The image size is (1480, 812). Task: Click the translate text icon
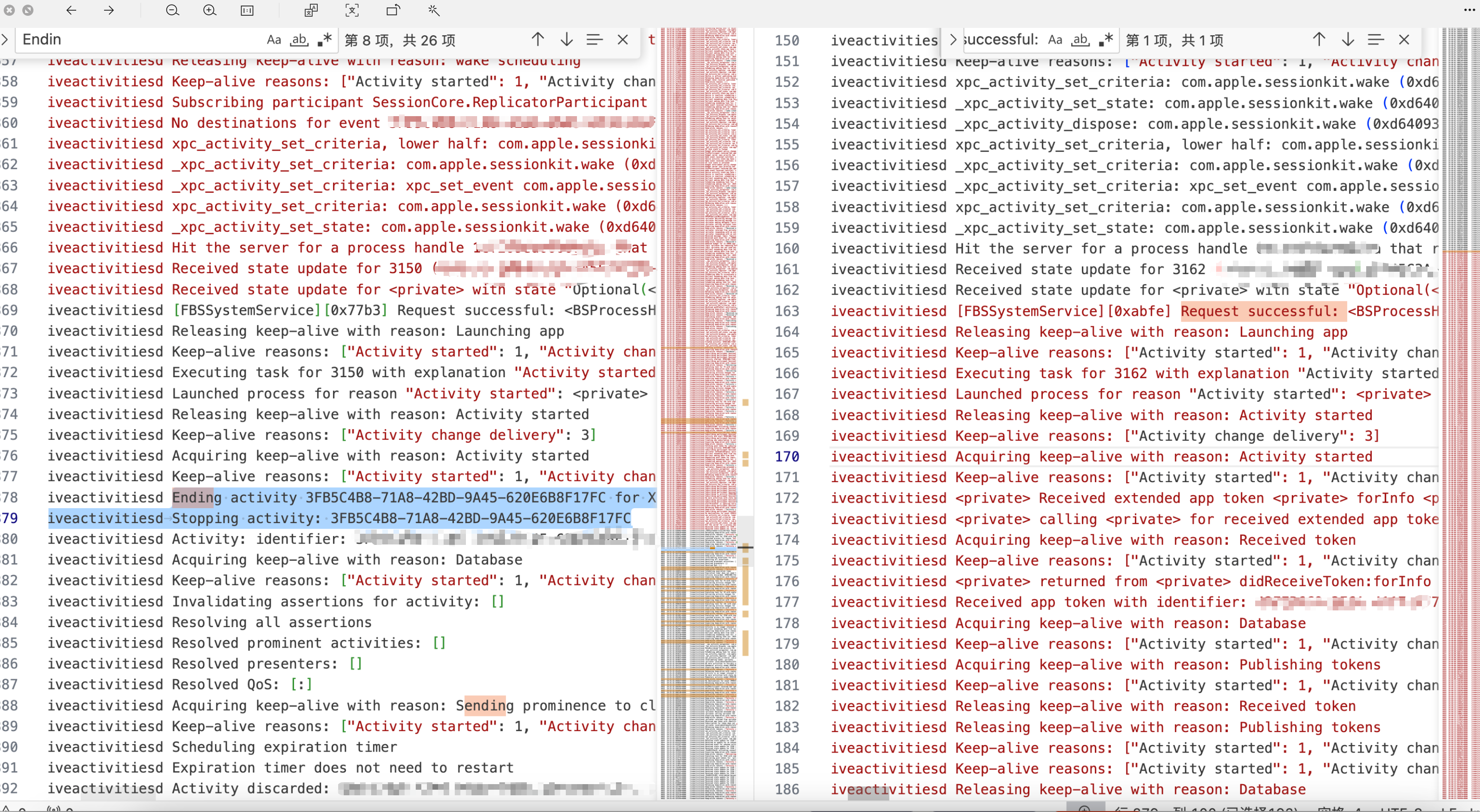pos(311,10)
